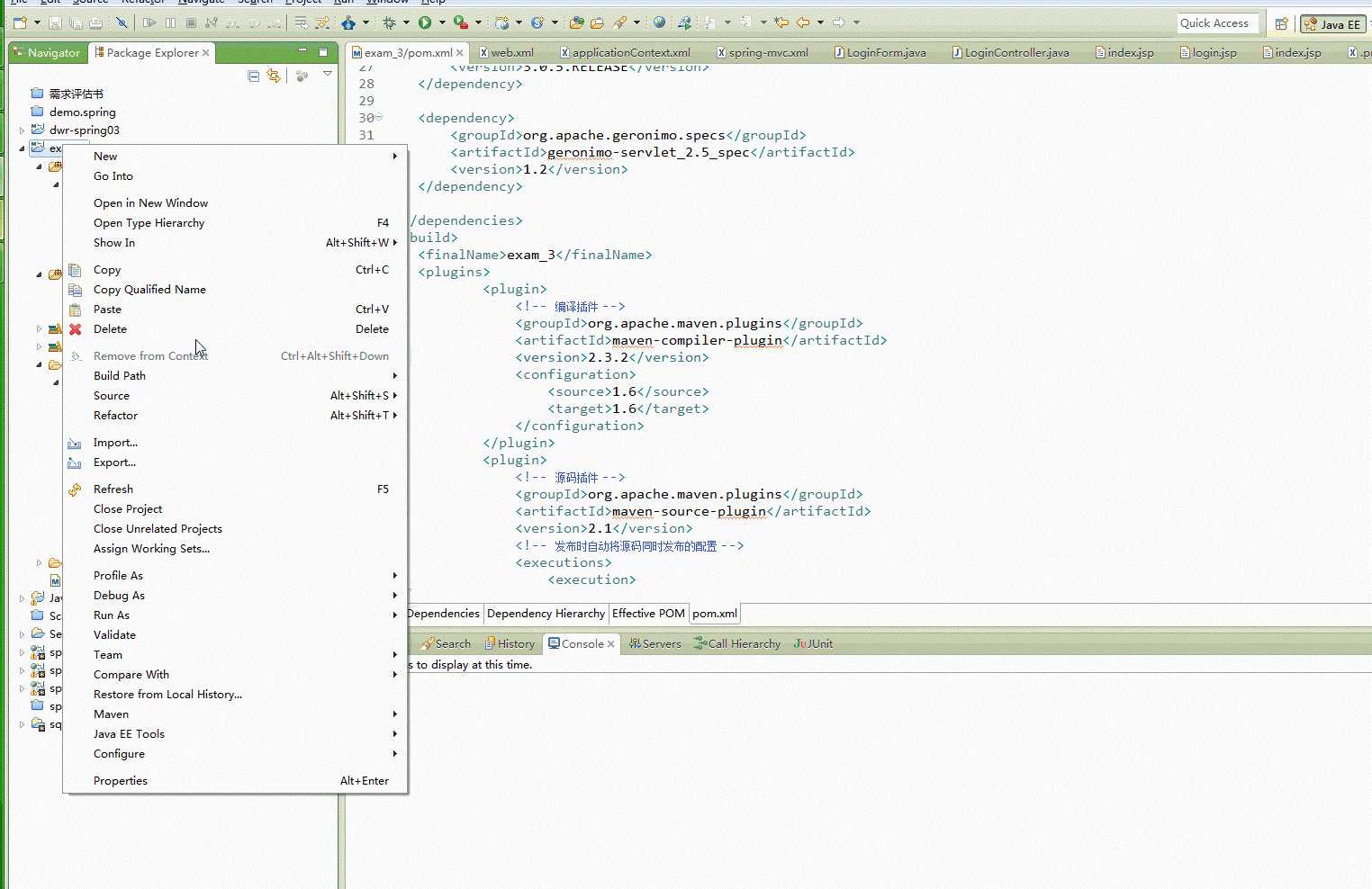
Task: Open the Team submenu
Action: tap(235, 655)
